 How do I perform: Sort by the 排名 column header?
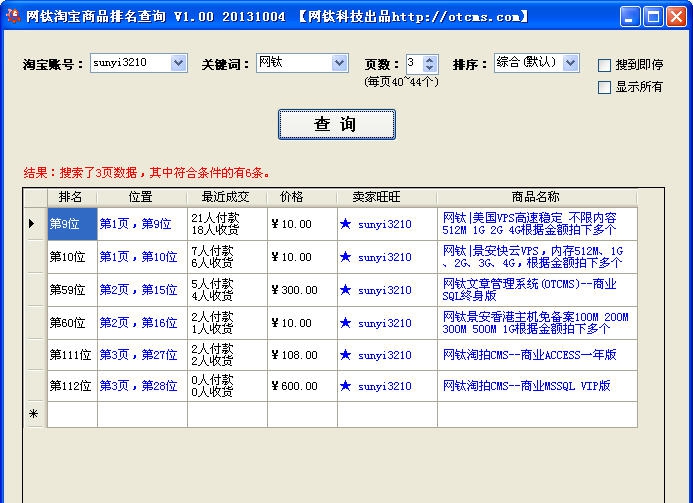pyautogui.click(x=72, y=197)
